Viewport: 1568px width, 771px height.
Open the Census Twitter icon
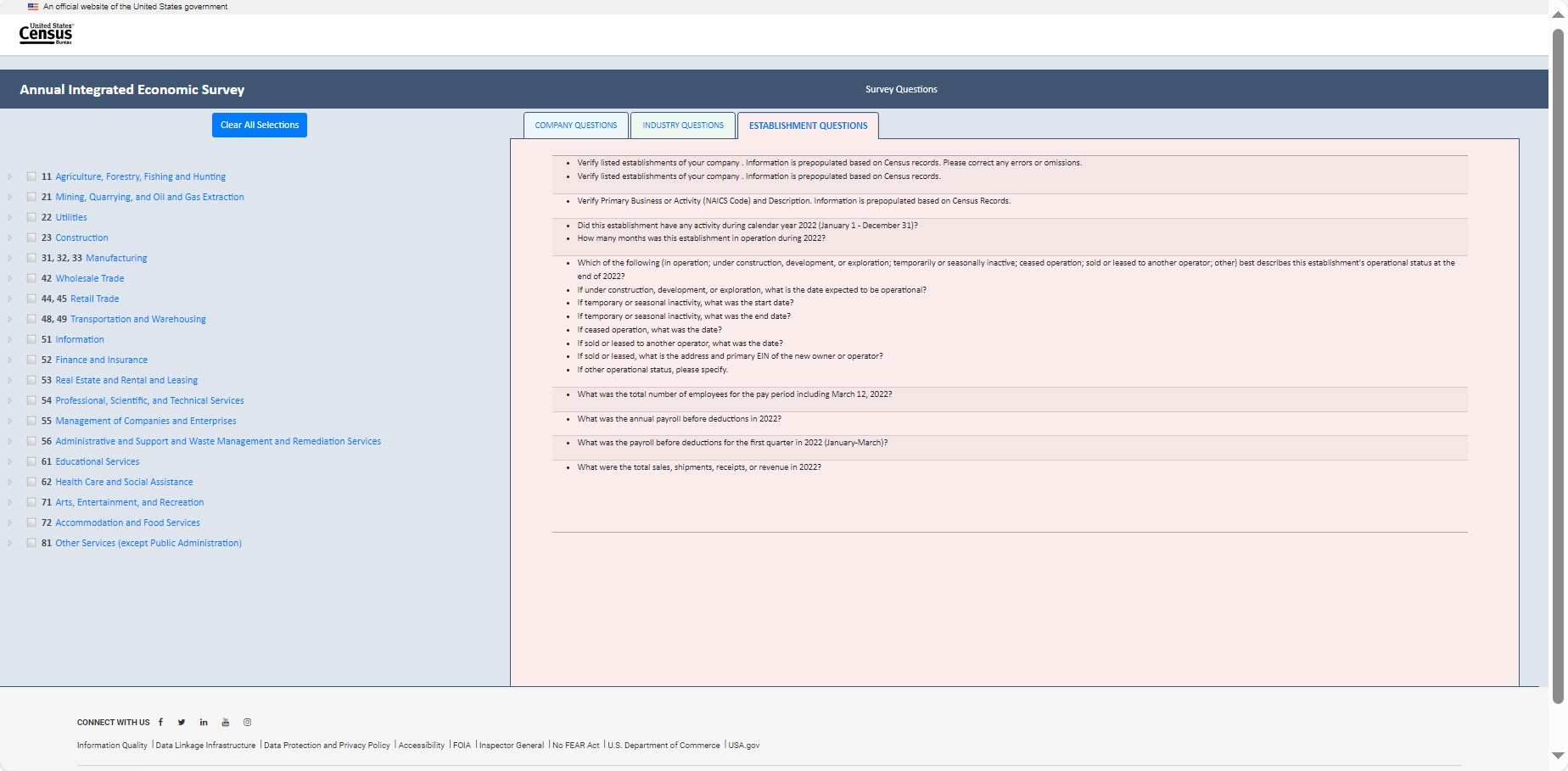pyautogui.click(x=182, y=723)
